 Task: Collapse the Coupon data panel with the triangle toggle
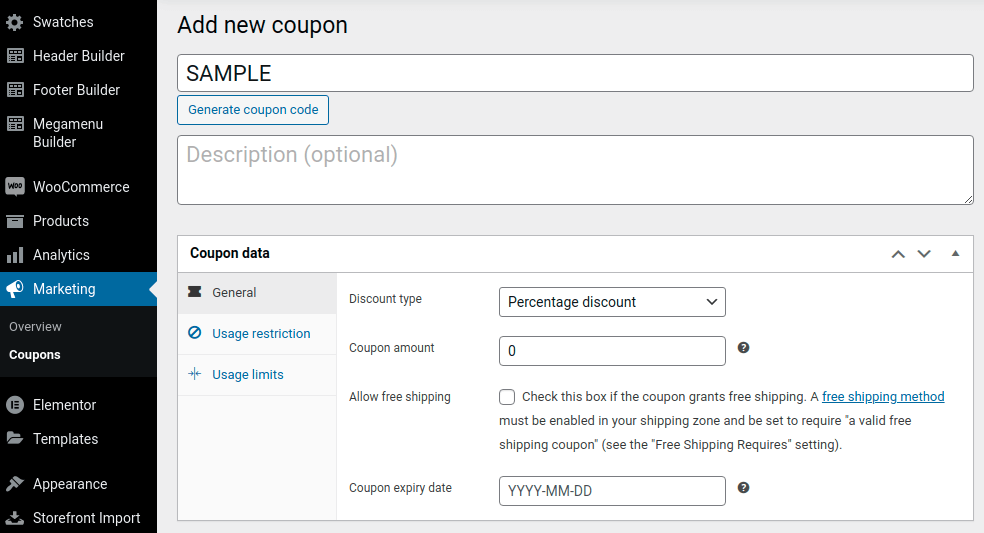(x=955, y=254)
